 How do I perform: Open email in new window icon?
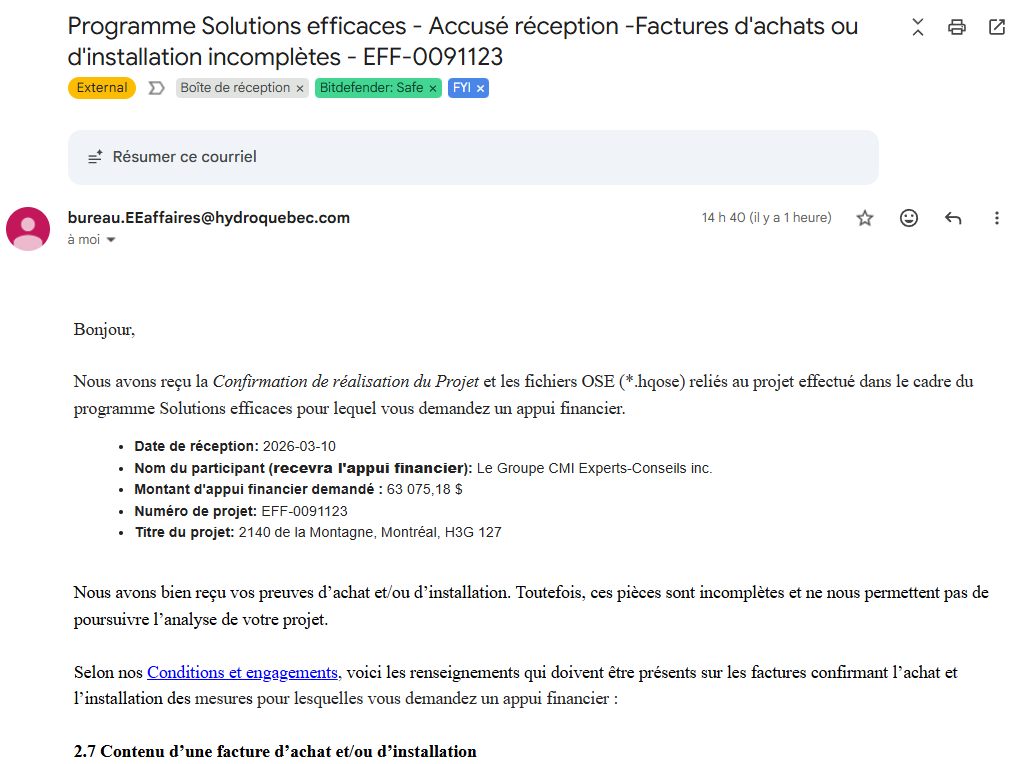997,27
